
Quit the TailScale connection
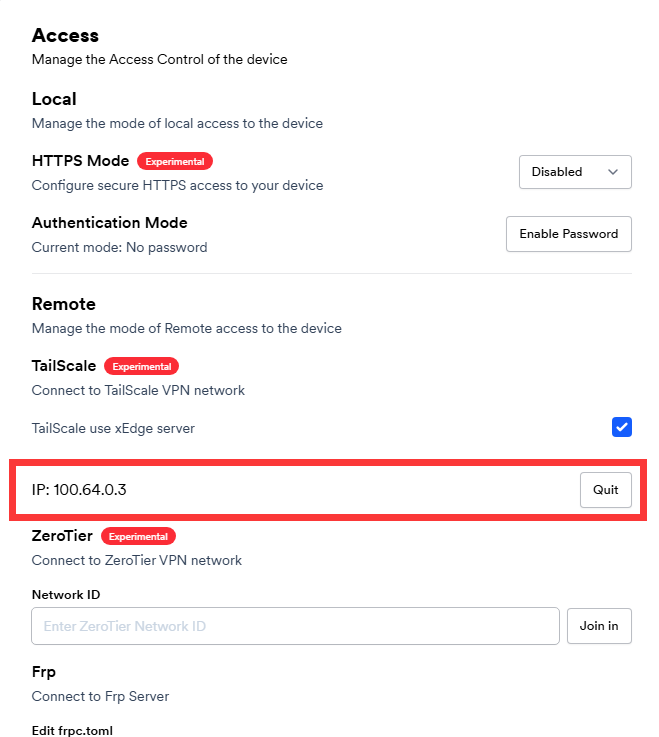click(x=605, y=490)
